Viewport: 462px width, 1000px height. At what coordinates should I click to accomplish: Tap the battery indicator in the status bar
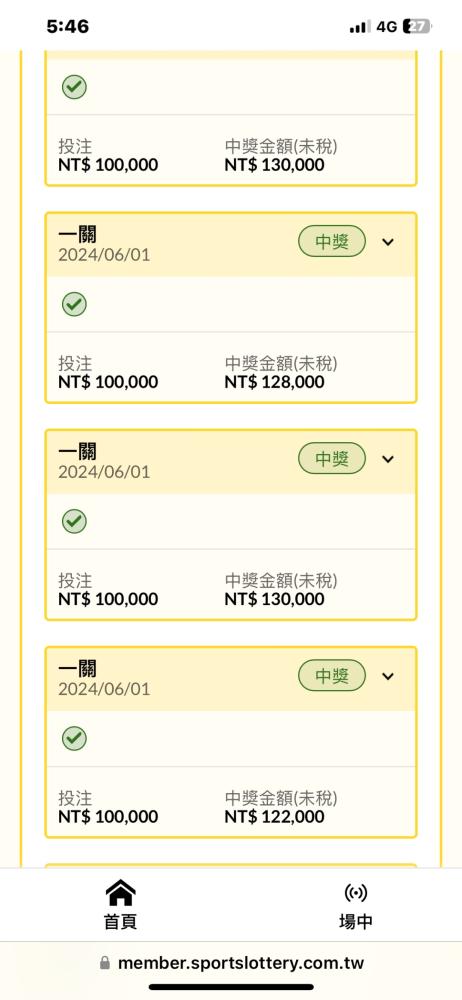point(418,26)
